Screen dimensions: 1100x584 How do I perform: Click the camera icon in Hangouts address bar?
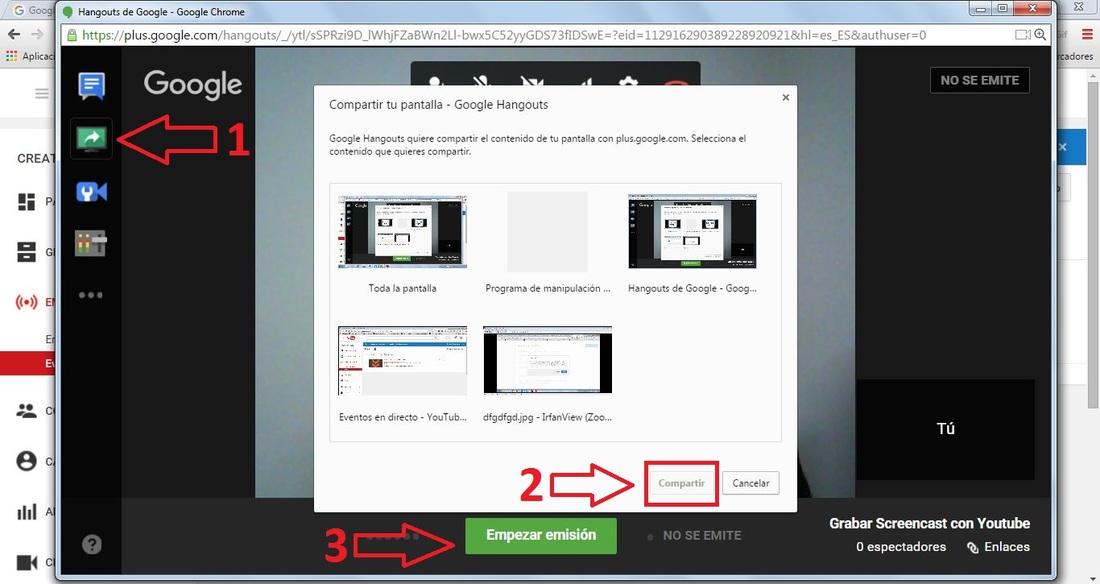click(x=1022, y=34)
